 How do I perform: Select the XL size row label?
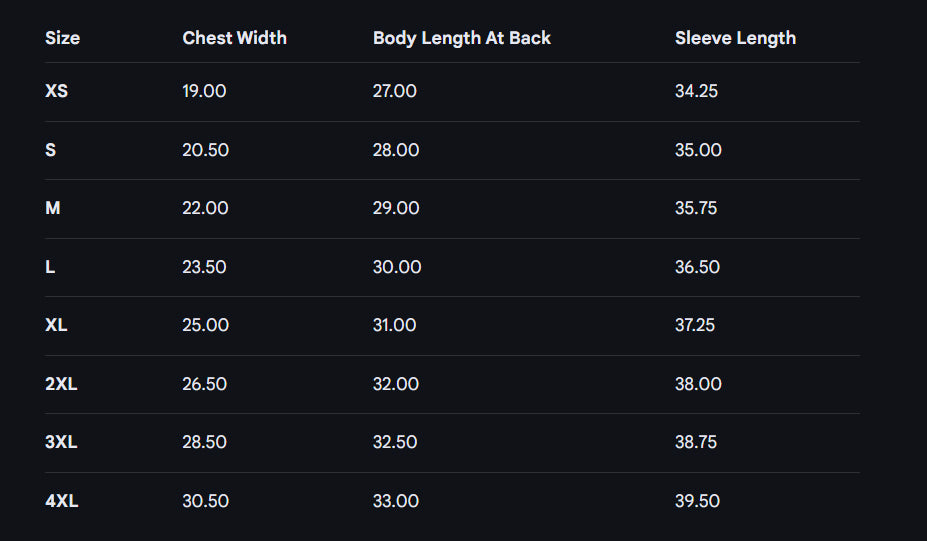(x=56, y=325)
